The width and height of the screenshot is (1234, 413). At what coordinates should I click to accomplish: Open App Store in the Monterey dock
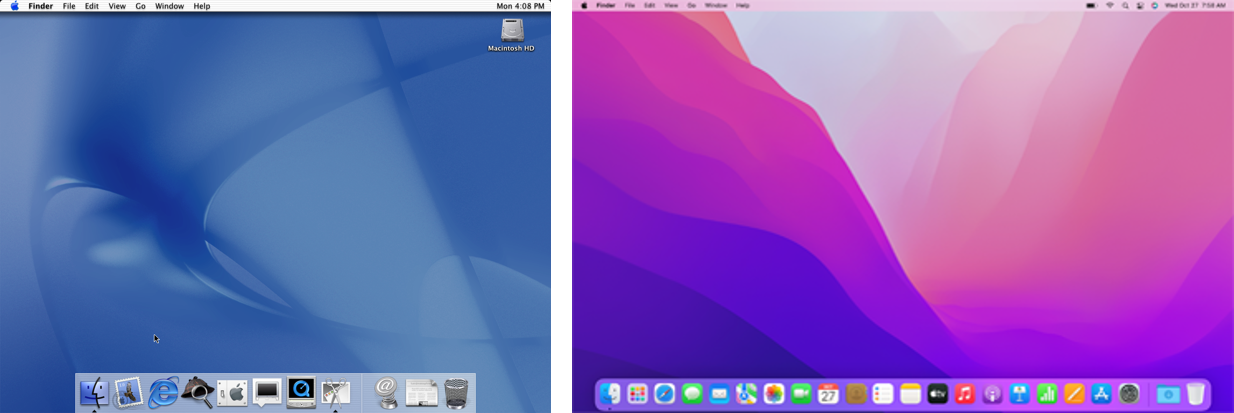click(1102, 394)
